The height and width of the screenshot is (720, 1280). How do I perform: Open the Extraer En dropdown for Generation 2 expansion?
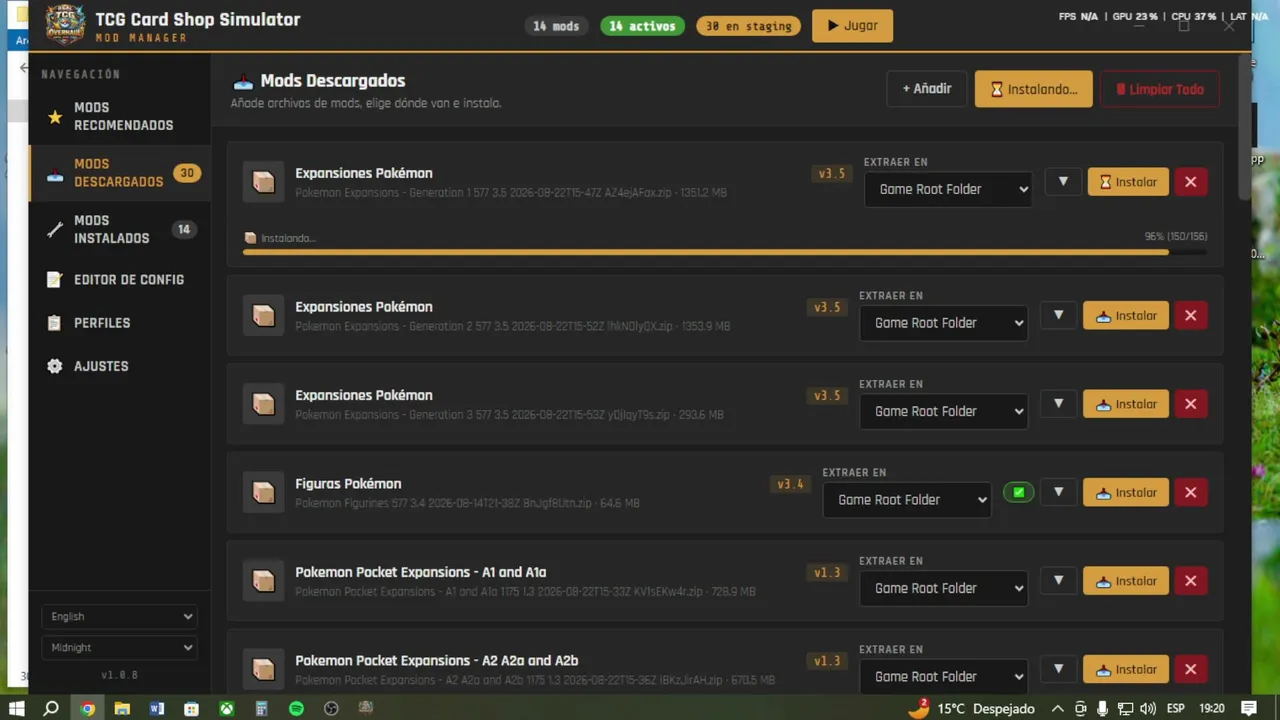point(943,323)
